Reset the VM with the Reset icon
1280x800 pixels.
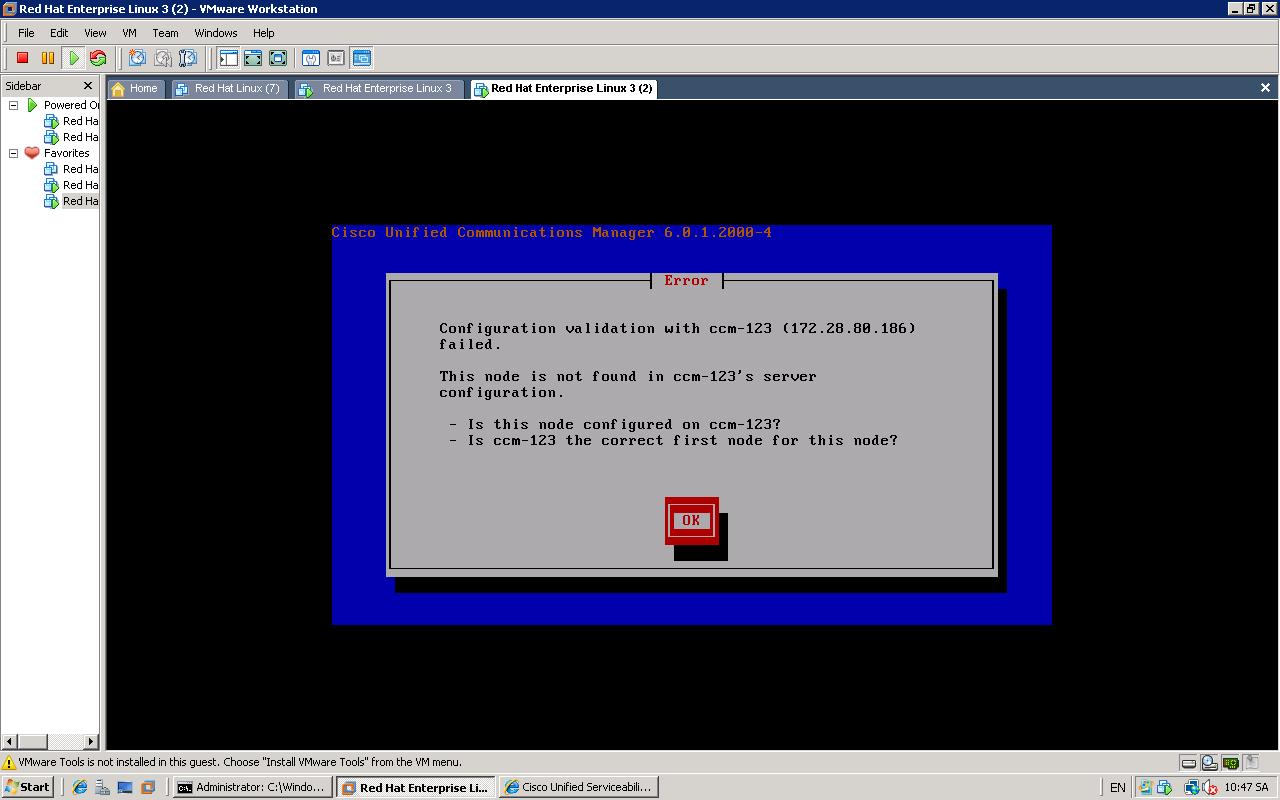[x=97, y=58]
